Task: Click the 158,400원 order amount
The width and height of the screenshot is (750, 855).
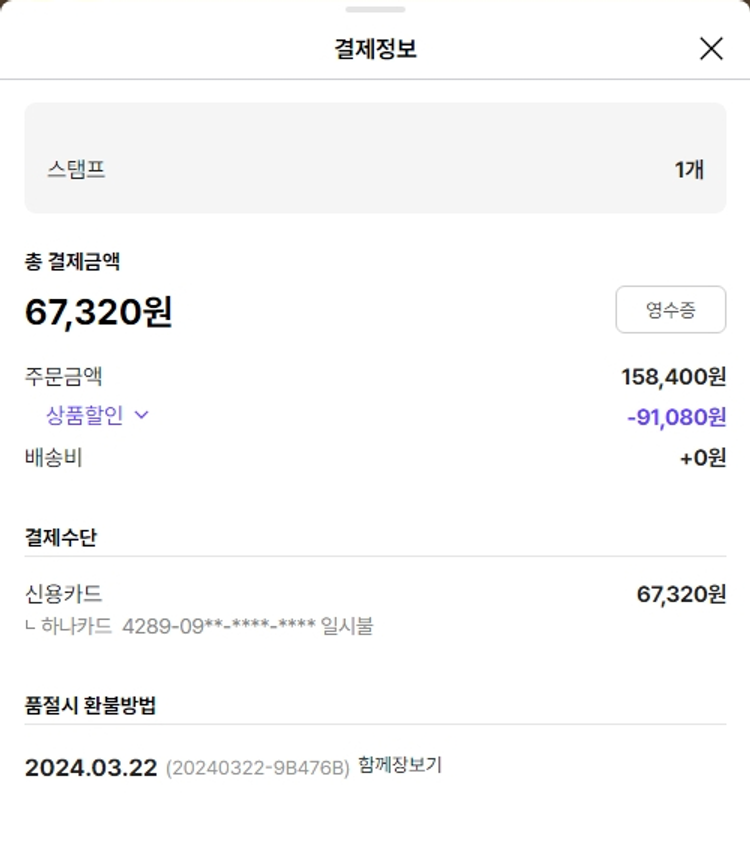Action: pos(673,377)
